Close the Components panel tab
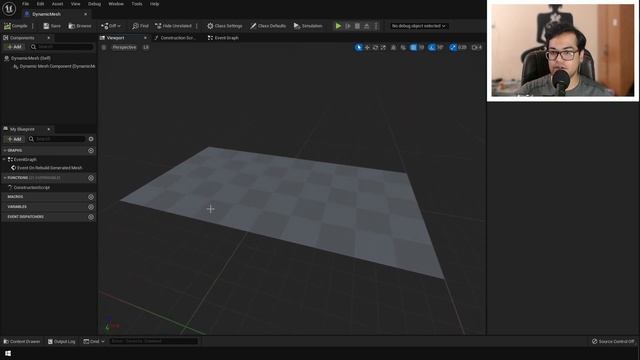This screenshot has width=640, height=360. click(49, 38)
